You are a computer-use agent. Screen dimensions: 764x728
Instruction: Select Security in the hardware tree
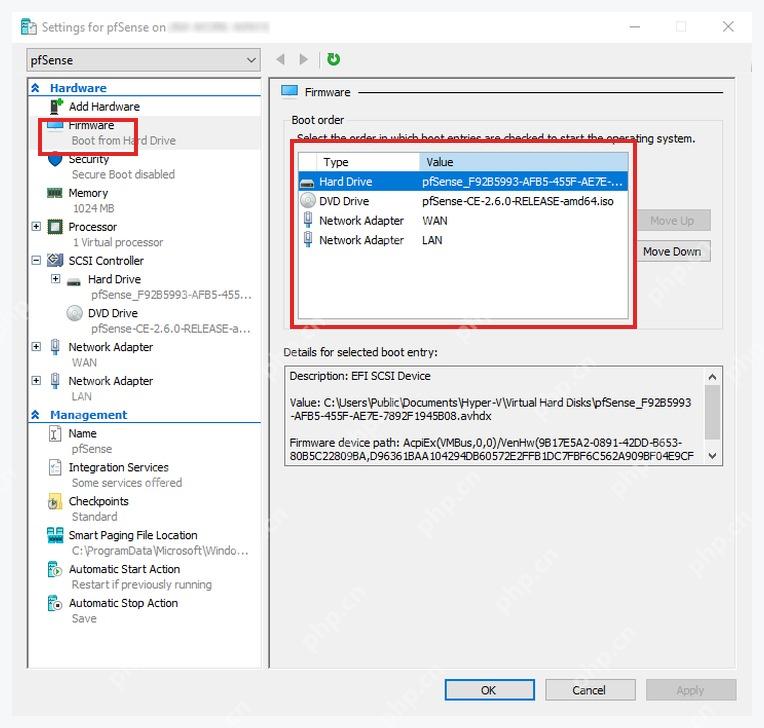[x=89, y=159]
